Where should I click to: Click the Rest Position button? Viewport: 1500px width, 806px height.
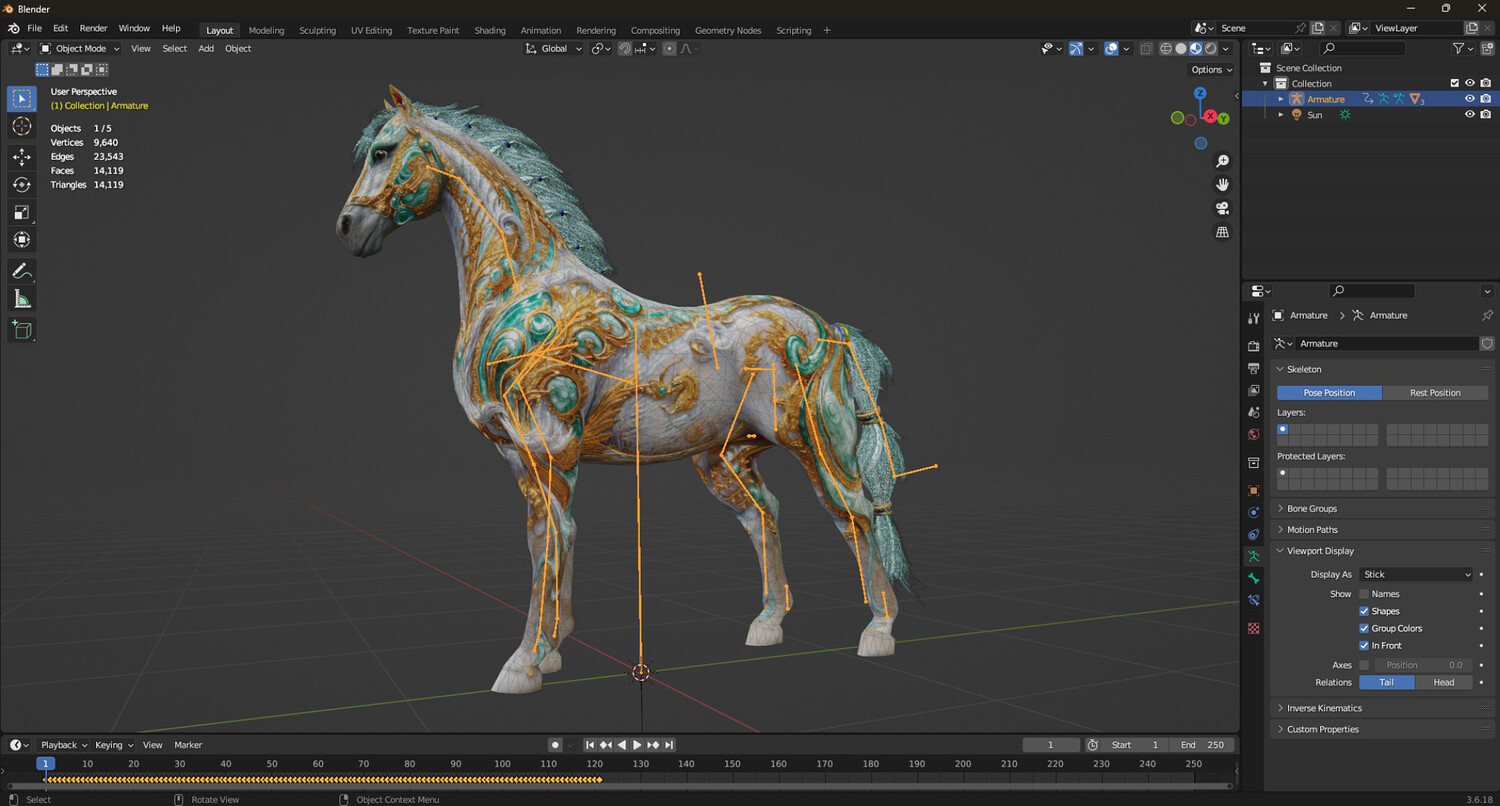[1435, 393]
